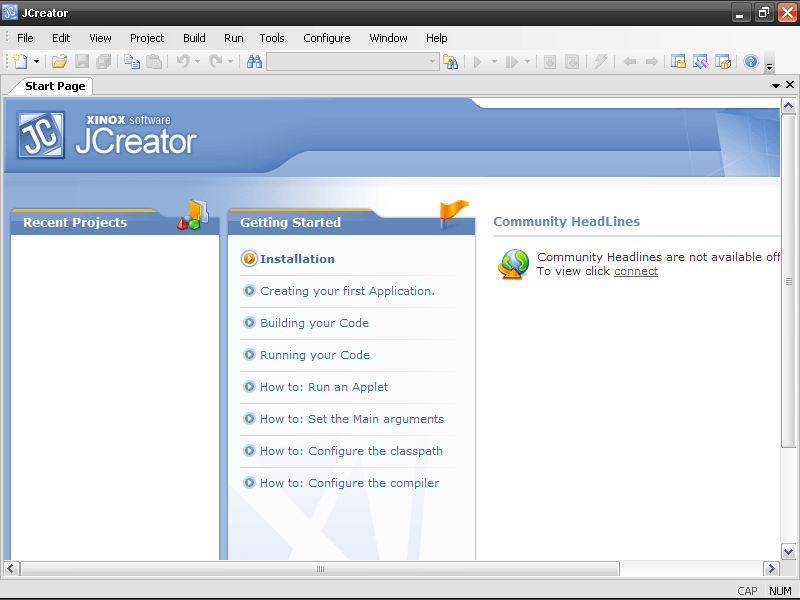This screenshot has height=600, width=800.
Task: Open the Configure menu
Action: pos(327,38)
